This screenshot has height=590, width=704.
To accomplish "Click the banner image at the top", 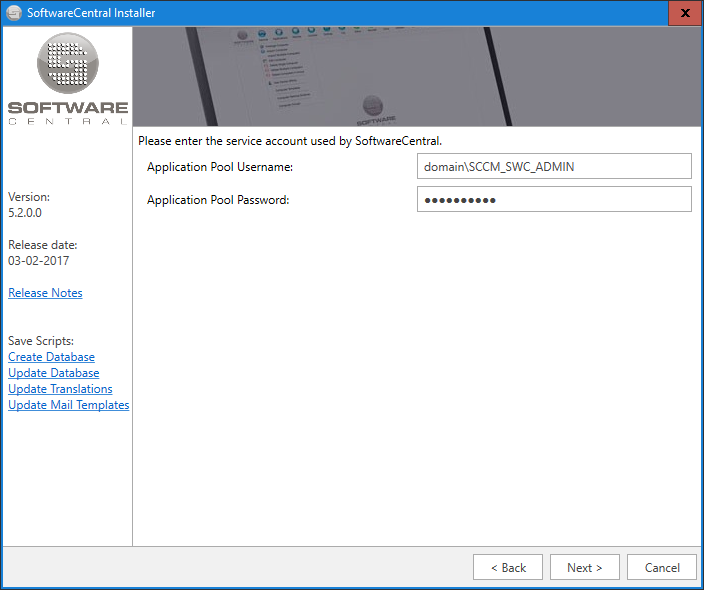I will click(416, 77).
